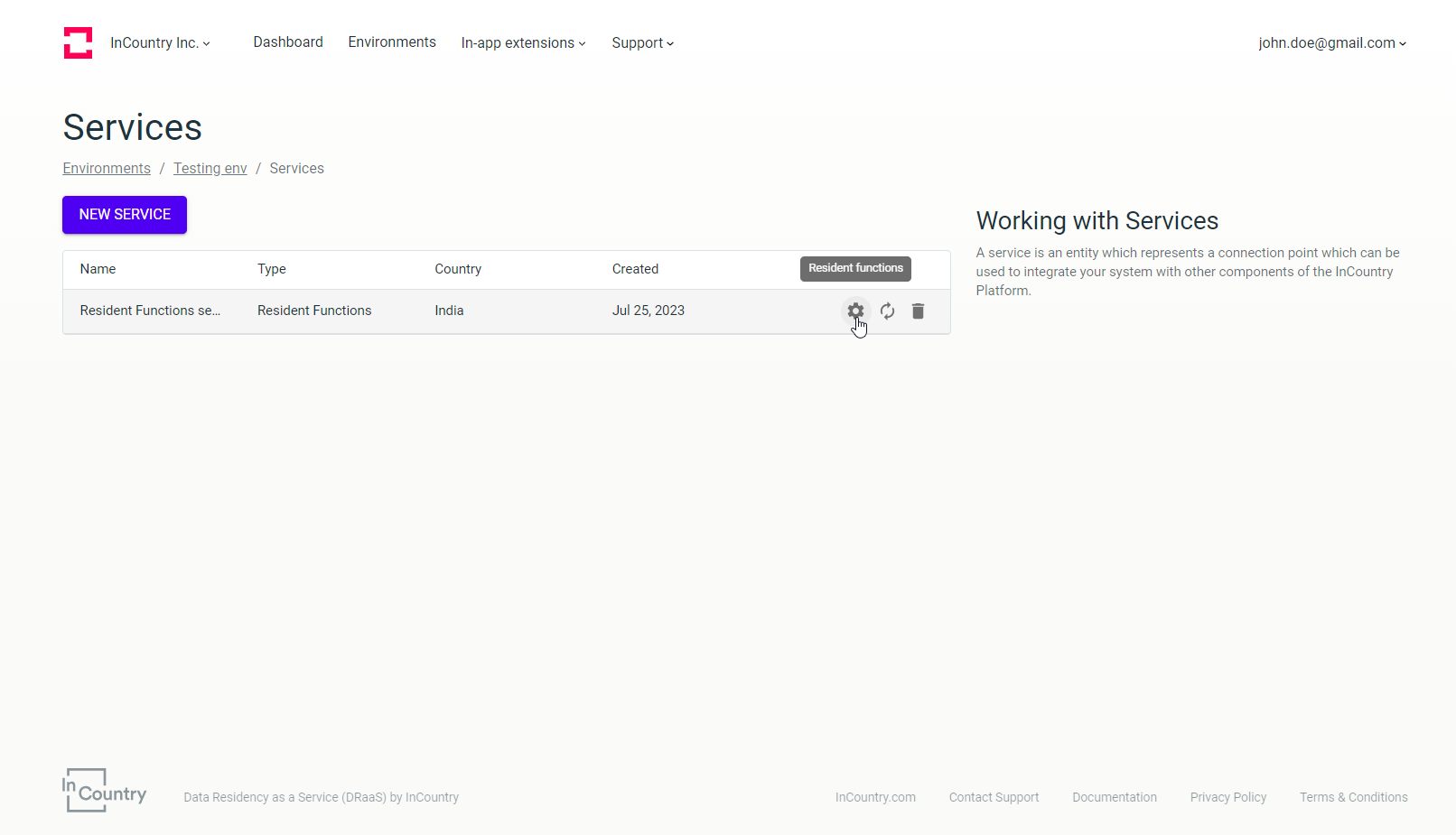The image size is (1456, 835).
Task: Click the 'Resident Functions' type cell
Action: coord(314,311)
